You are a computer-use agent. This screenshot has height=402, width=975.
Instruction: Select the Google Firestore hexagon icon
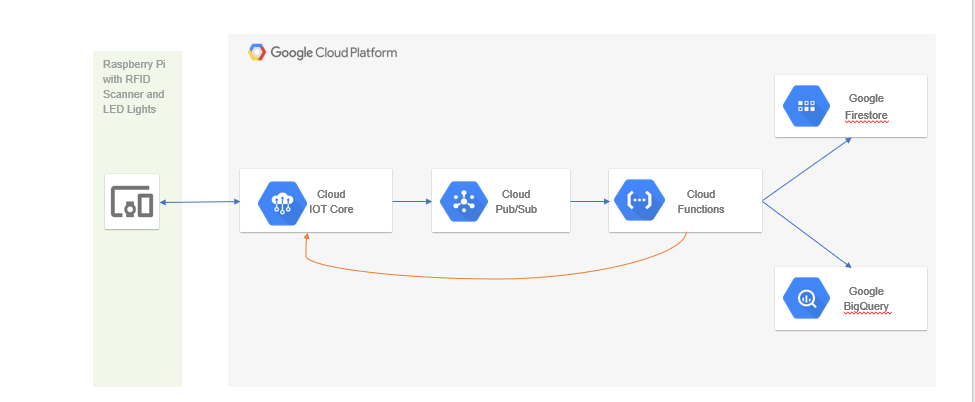tap(806, 106)
